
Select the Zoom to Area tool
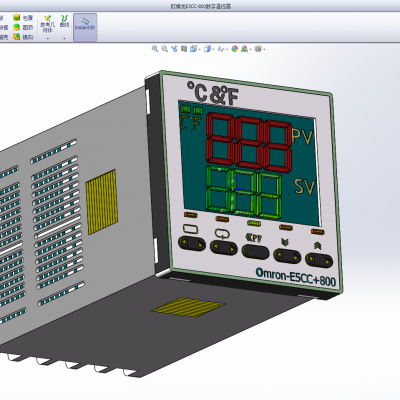pyautogui.click(x=165, y=49)
